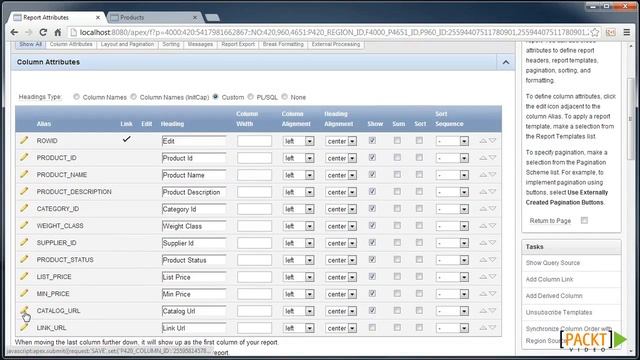Open Heading Alignment dropdown for WEIGHT_CLASS
Image resolution: width=640 pixels, height=360 pixels.
tap(341, 226)
